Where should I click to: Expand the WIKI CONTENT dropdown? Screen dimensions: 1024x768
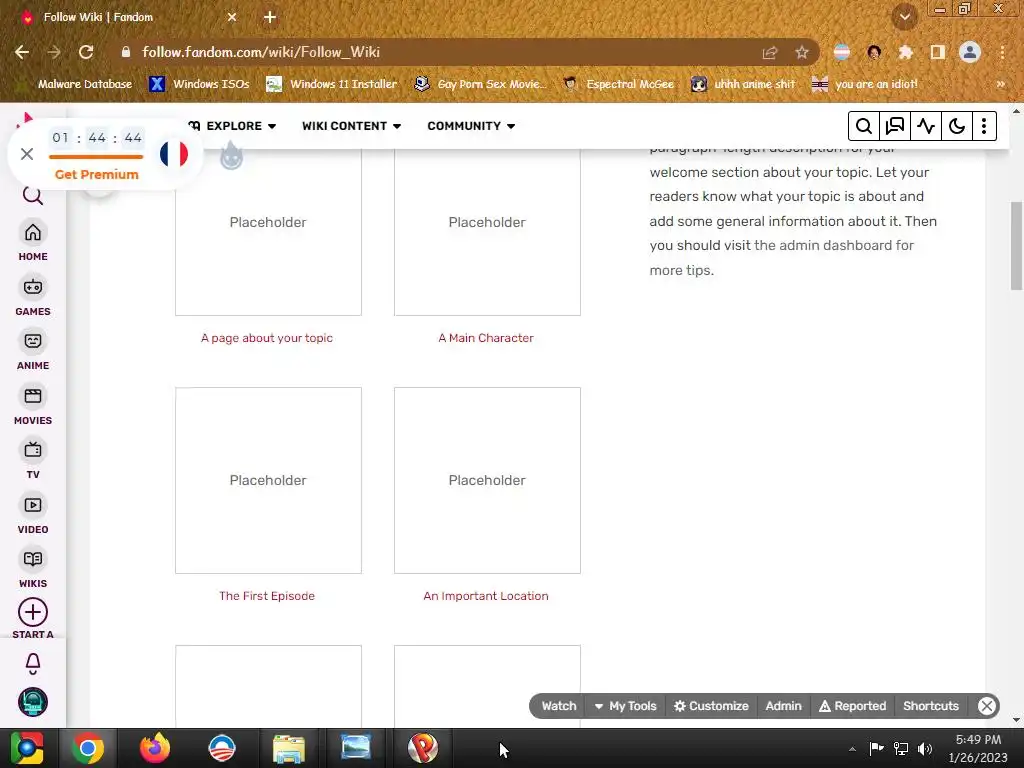351,126
